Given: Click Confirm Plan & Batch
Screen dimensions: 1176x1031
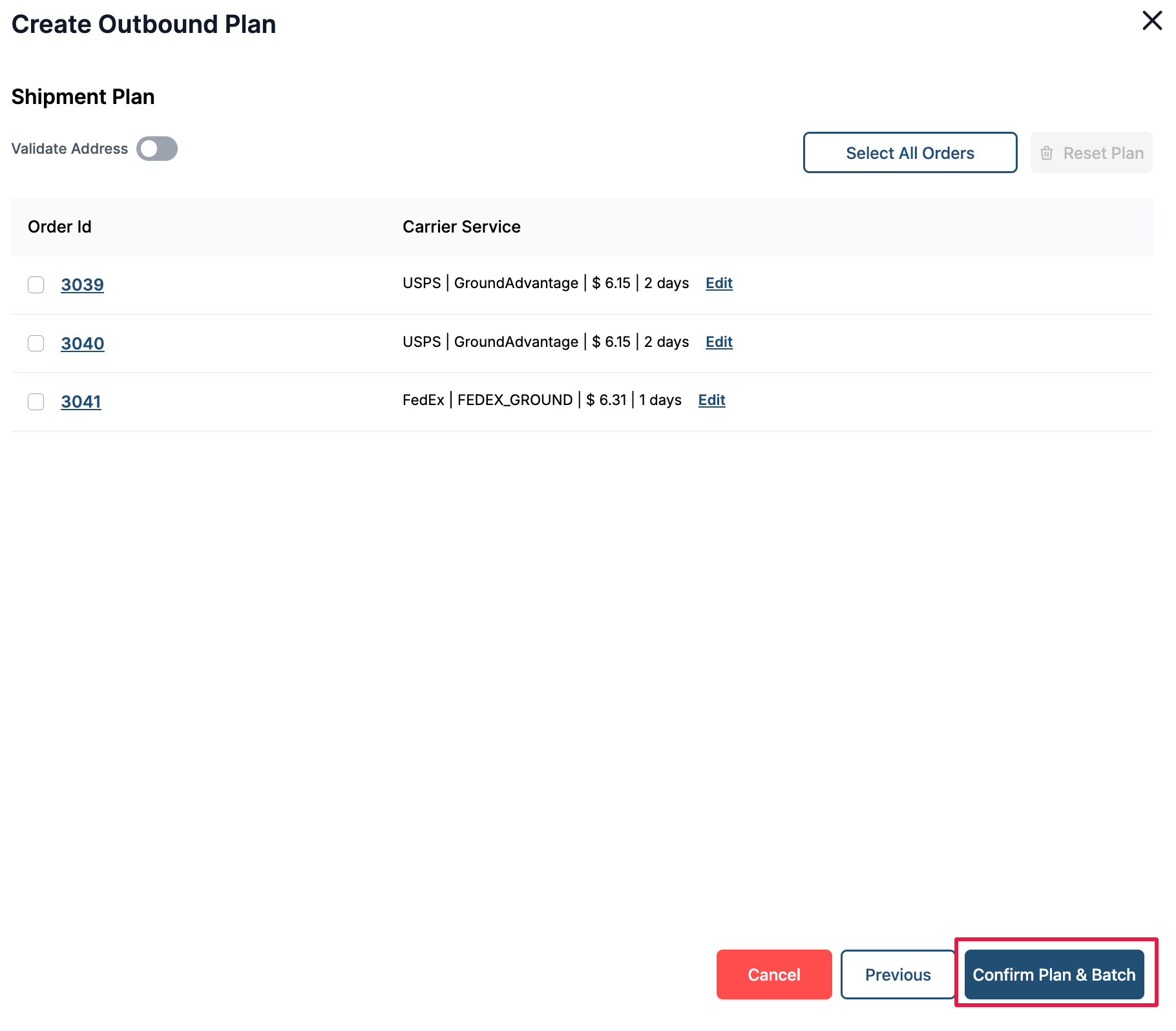Looking at the screenshot, I should [x=1054, y=974].
